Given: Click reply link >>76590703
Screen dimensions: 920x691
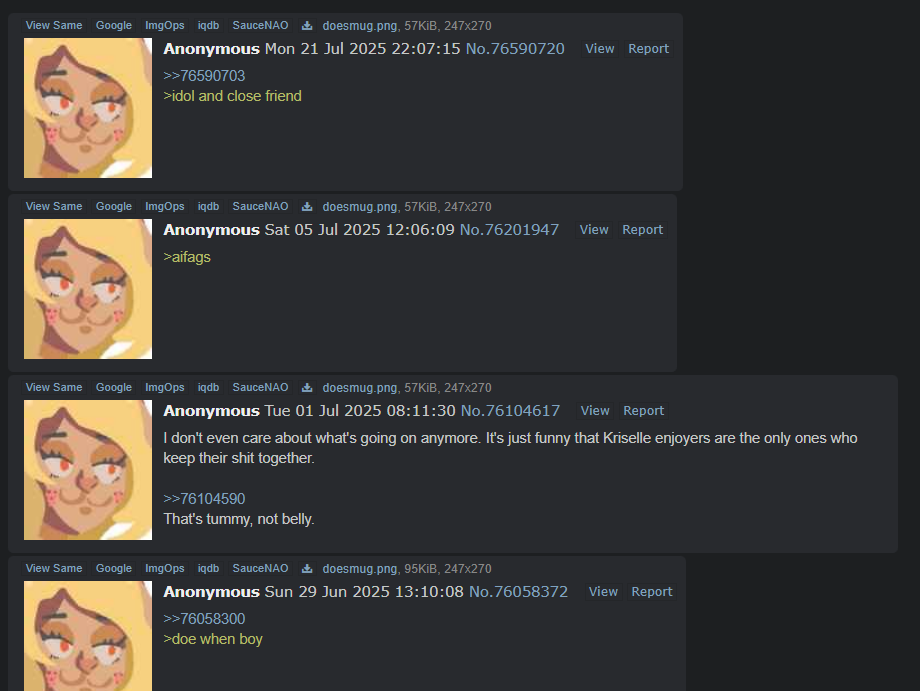Looking at the screenshot, I should coord(204,76).
